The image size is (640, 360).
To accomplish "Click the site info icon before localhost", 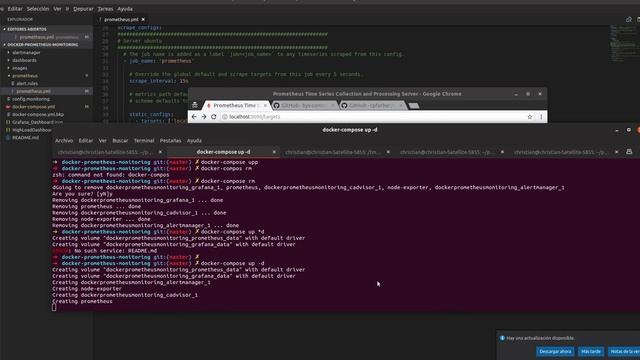I will (x=224, y=117).
